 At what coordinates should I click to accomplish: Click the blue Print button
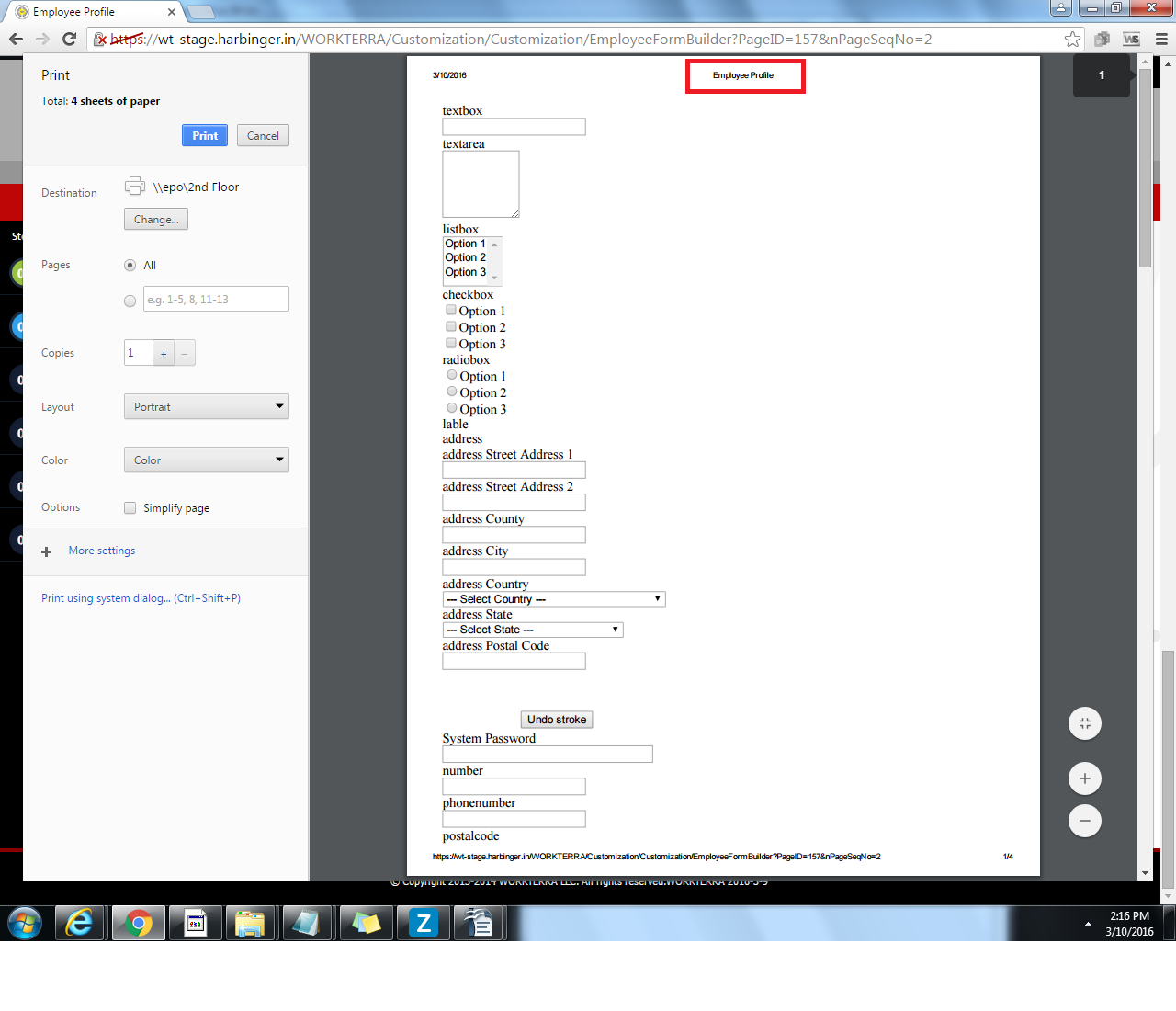205,136
